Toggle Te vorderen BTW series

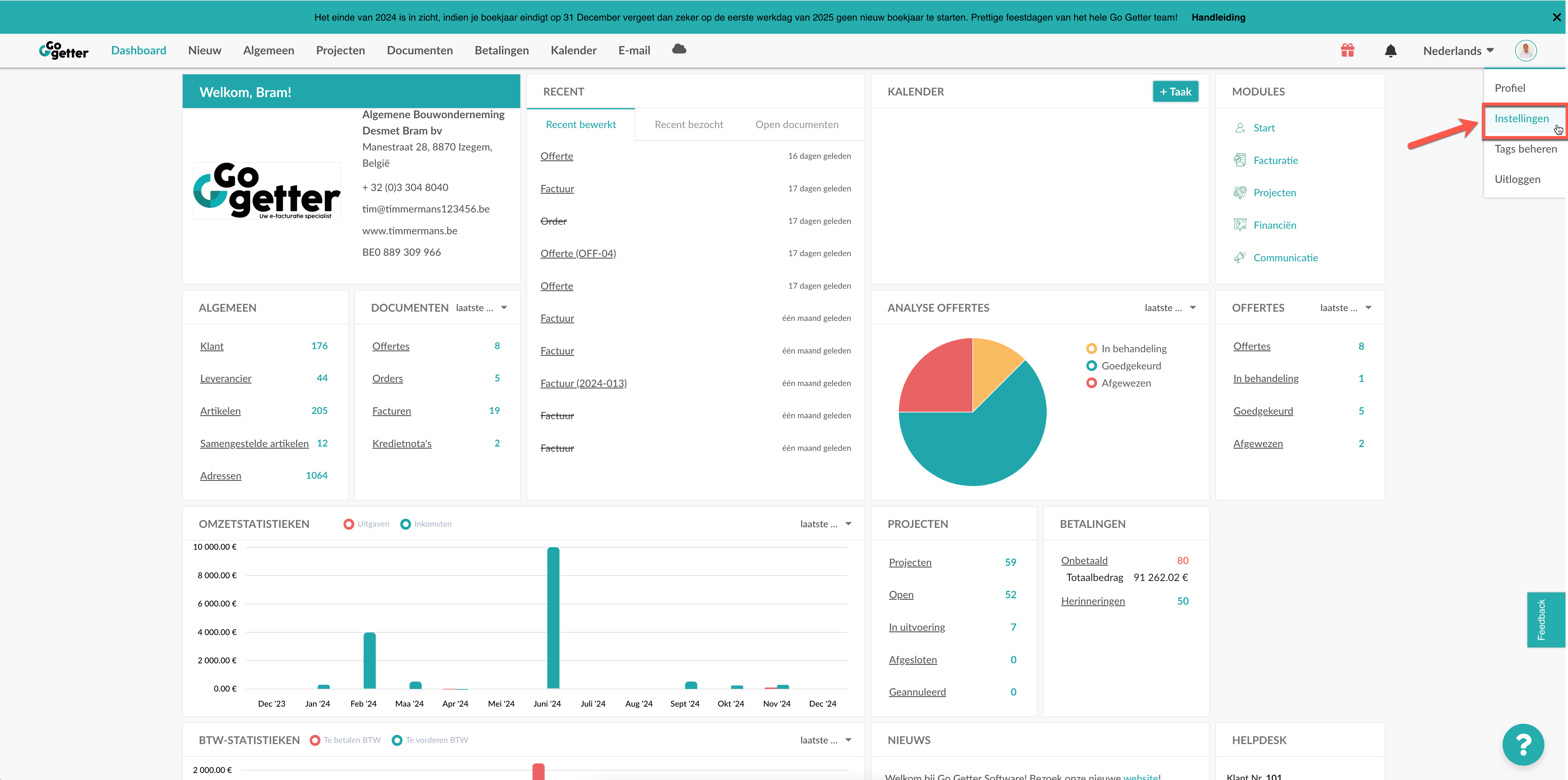[430, 740]
